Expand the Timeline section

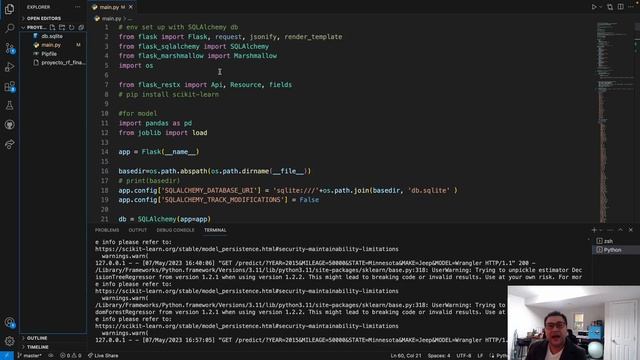click(38, 347)
